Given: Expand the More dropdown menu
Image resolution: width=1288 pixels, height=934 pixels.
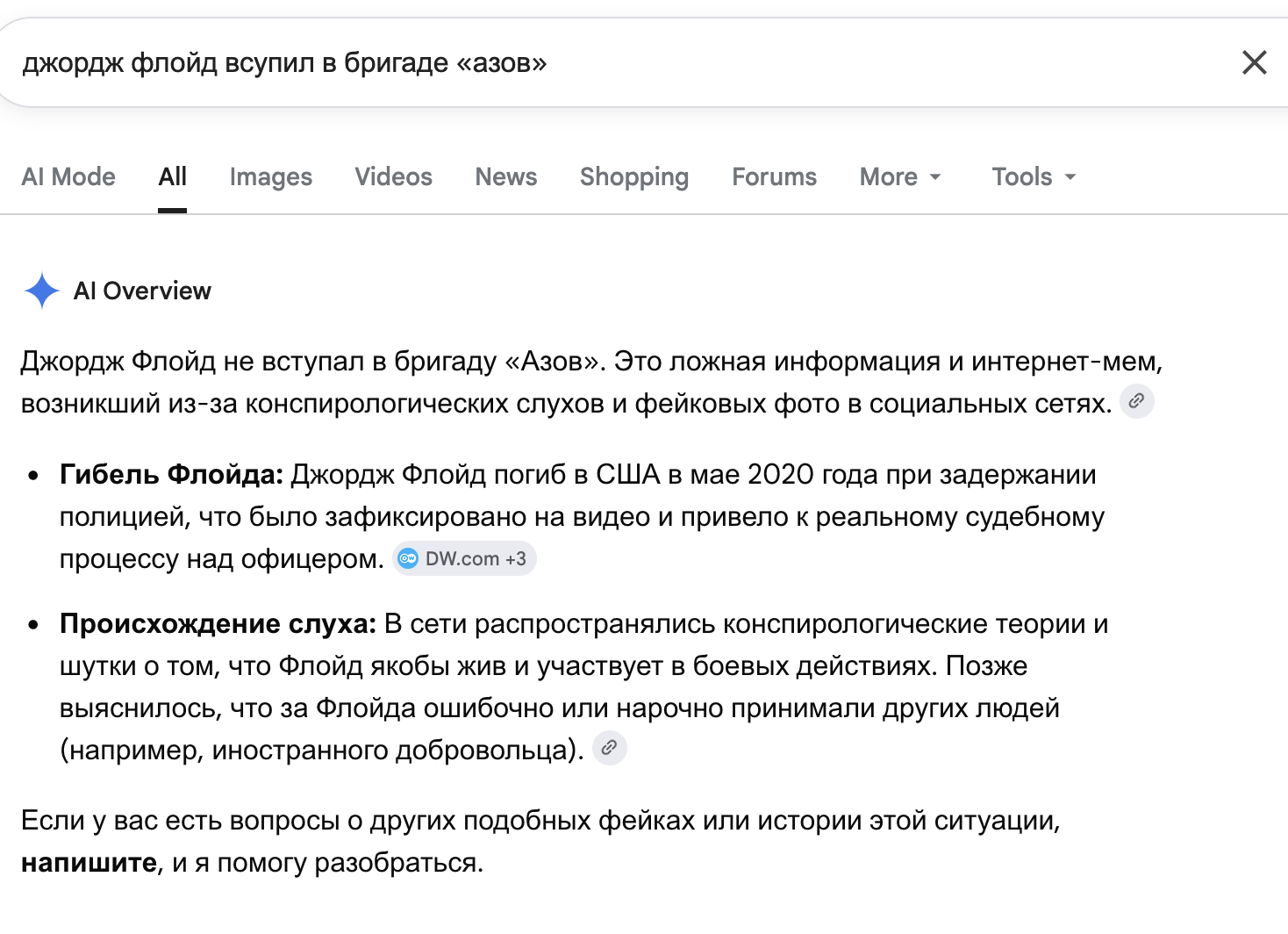Looking at the screenshot, I should [900, 176].
